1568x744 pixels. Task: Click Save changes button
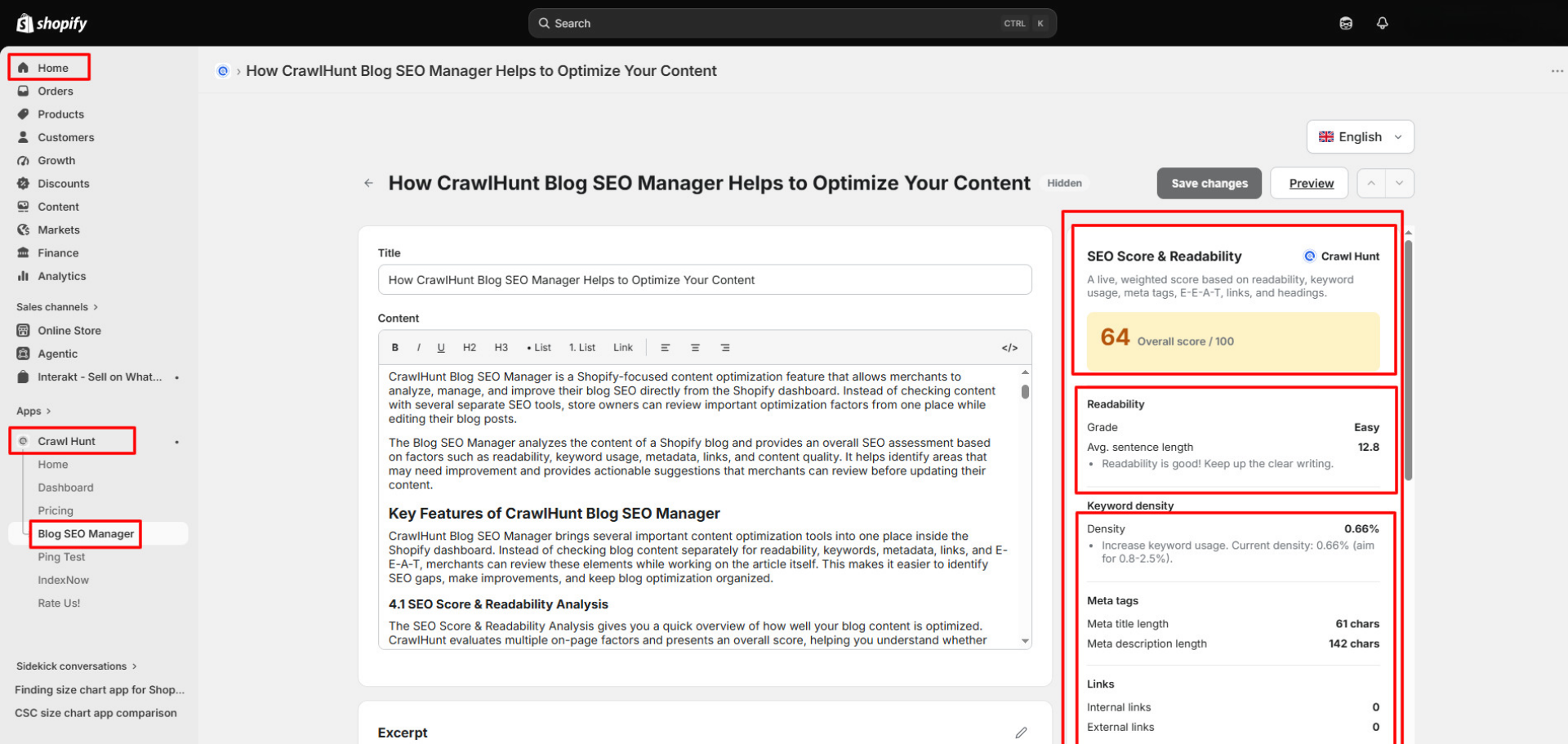tap(1209, 184)
